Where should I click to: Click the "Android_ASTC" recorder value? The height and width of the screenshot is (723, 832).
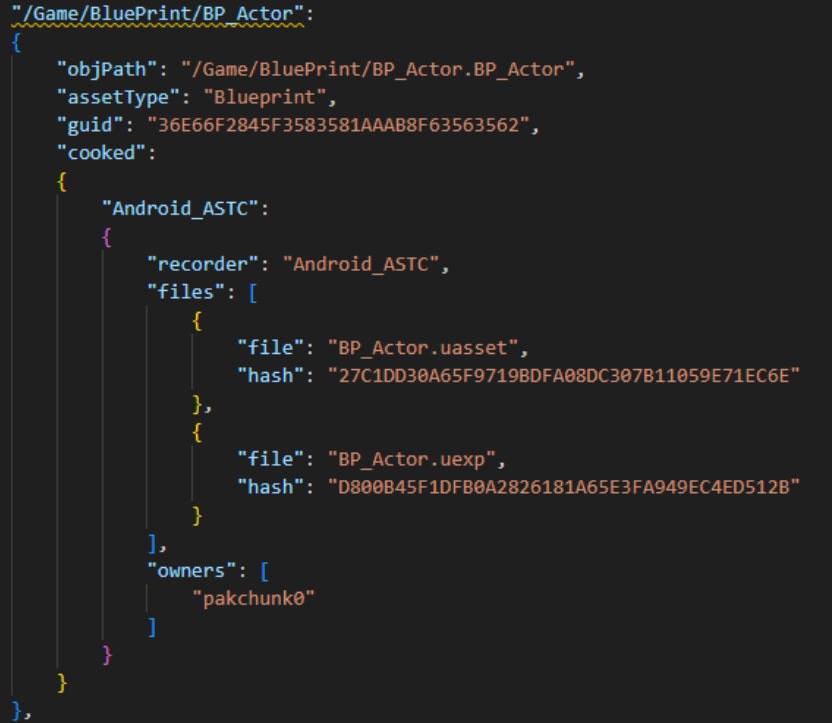tap(360, 265)
